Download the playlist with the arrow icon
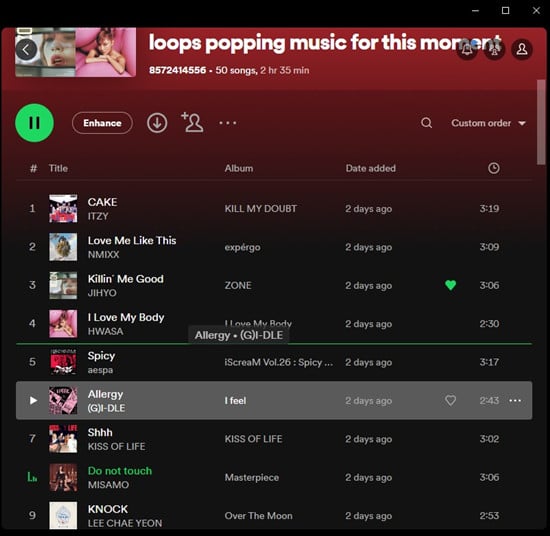Viewport: 550px width, 536px height. tap(157, 123)
